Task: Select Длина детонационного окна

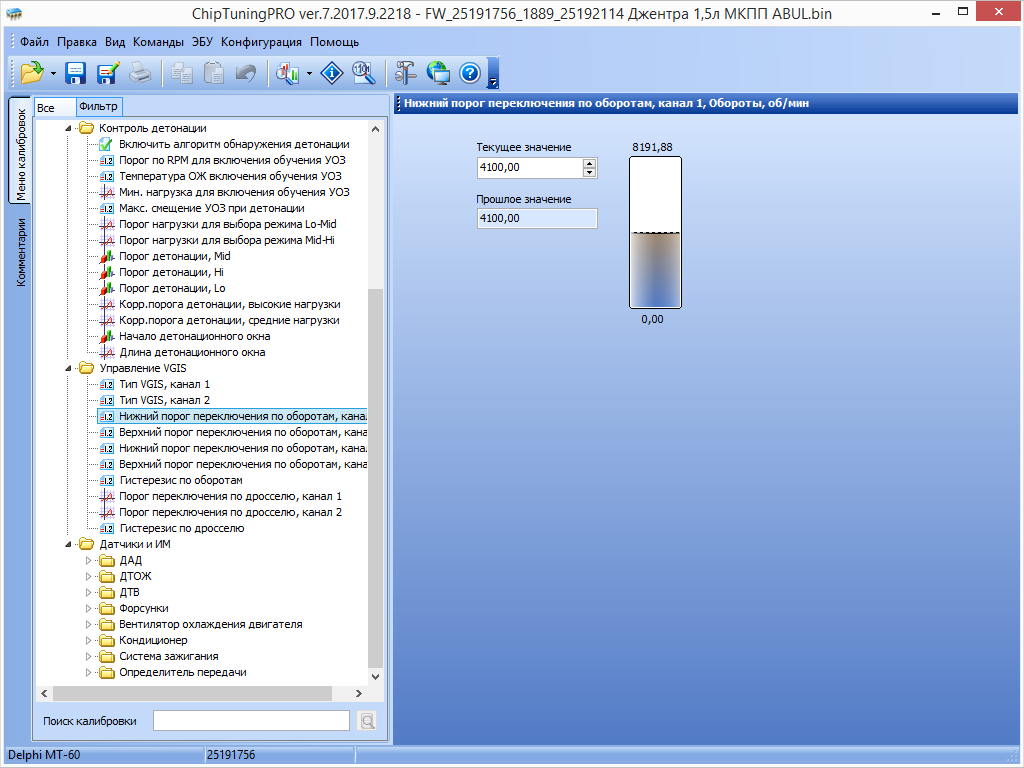Action: 192,352
